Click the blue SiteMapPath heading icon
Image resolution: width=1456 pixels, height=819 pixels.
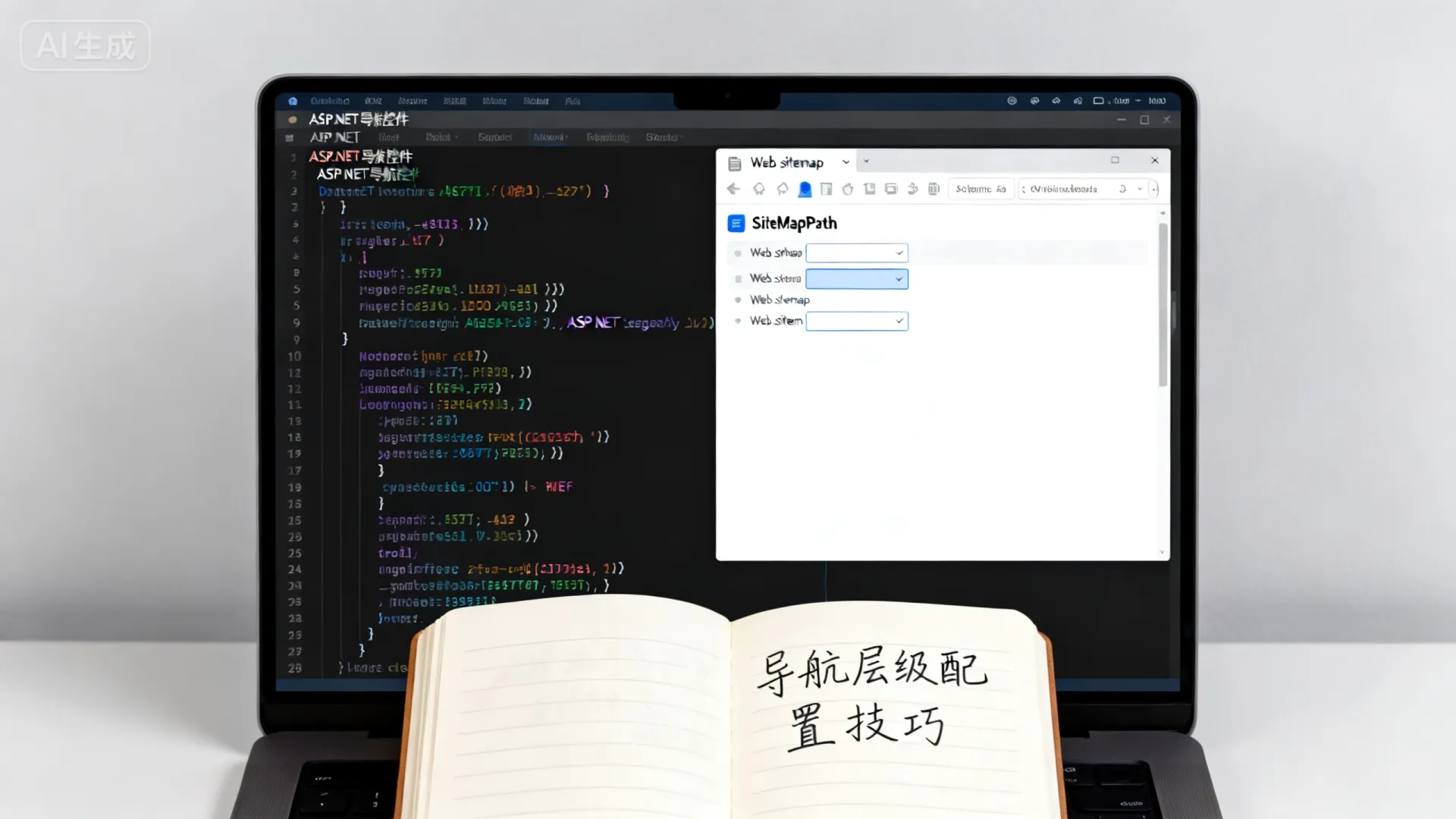(736, 223)
